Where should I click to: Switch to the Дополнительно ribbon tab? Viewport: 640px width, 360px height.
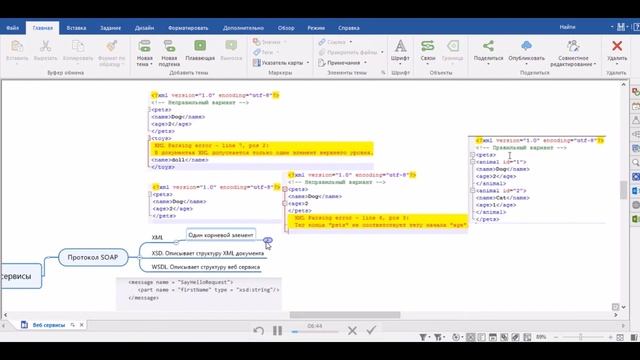(x=243, y=28)
